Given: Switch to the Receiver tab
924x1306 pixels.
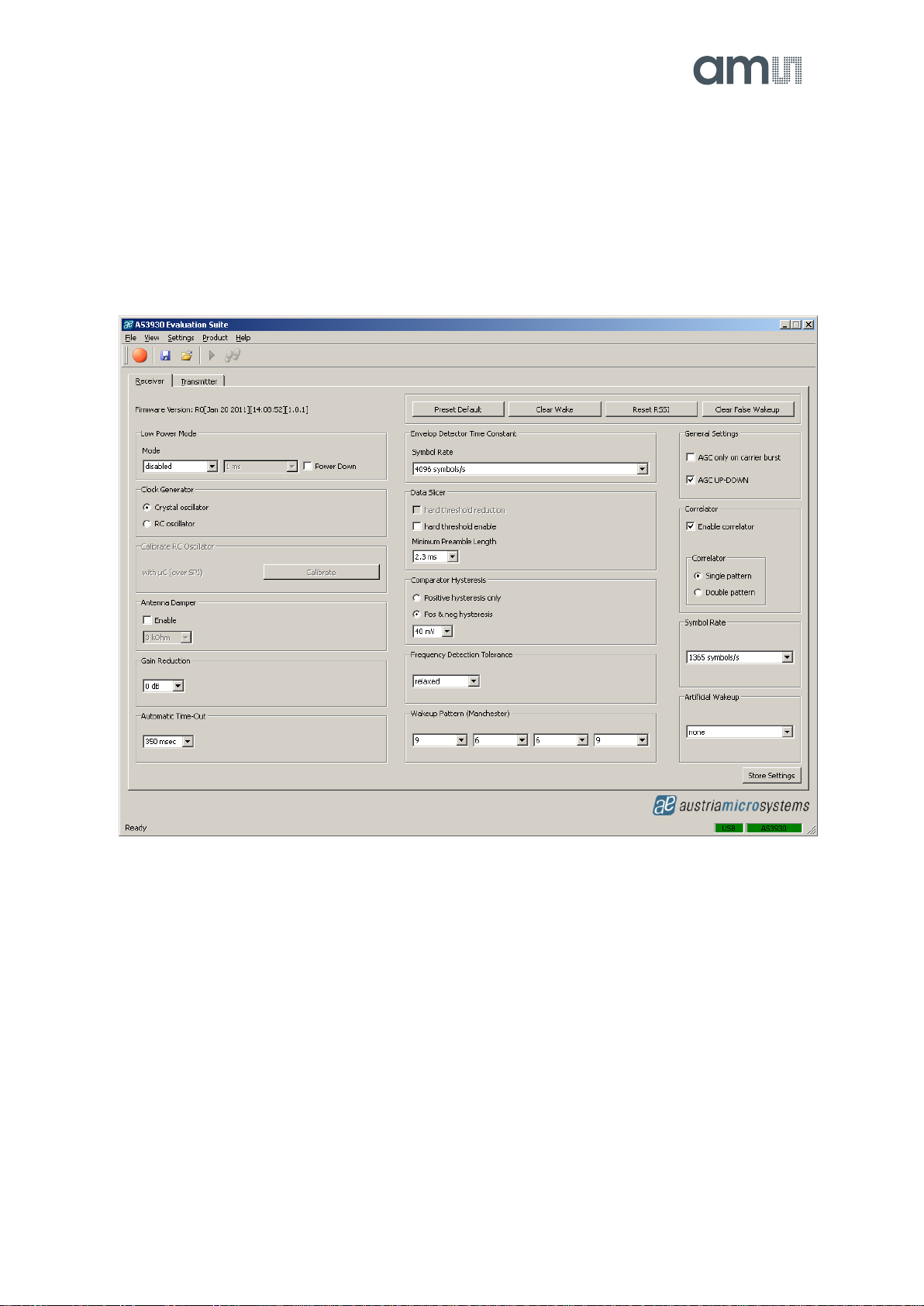Looking at the screenshot, I should (x=150, y=381).
